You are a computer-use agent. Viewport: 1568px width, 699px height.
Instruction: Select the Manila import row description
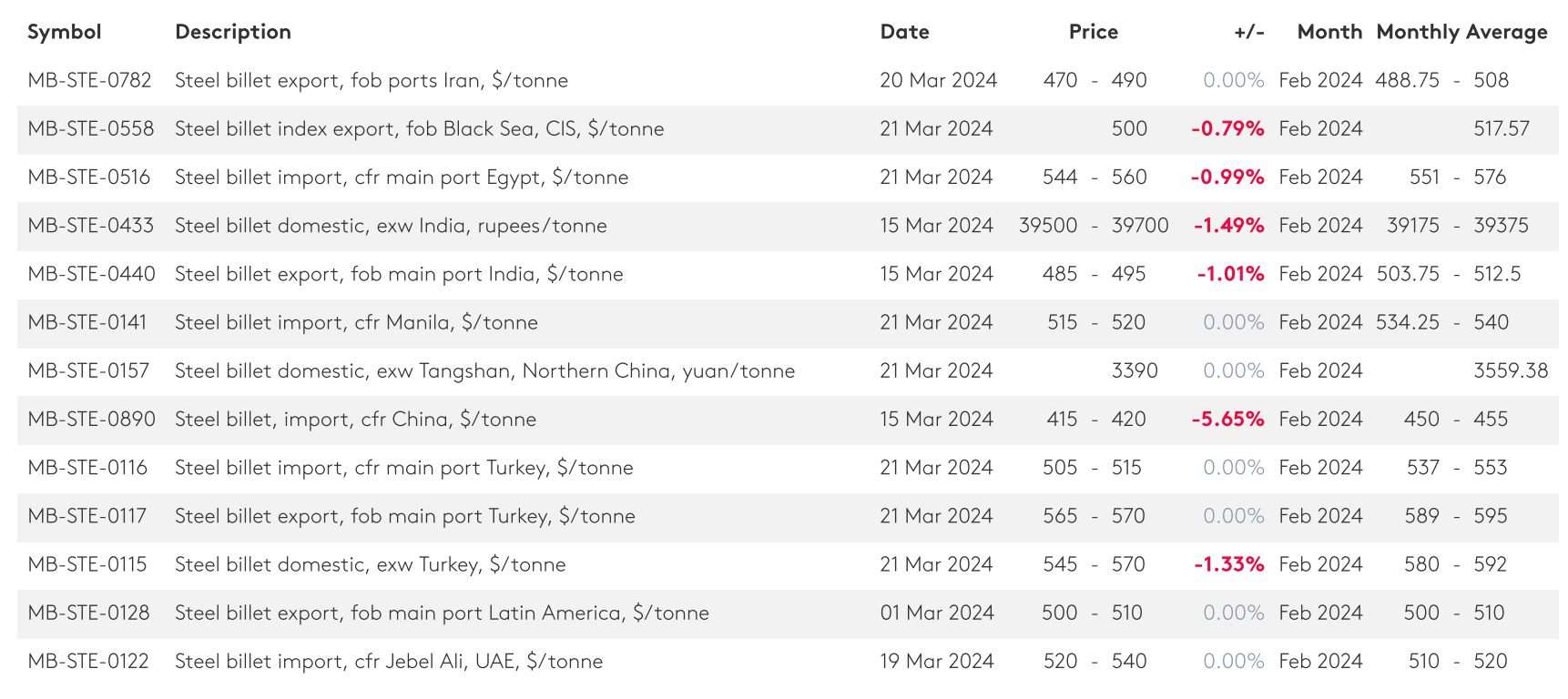point(356,322)
